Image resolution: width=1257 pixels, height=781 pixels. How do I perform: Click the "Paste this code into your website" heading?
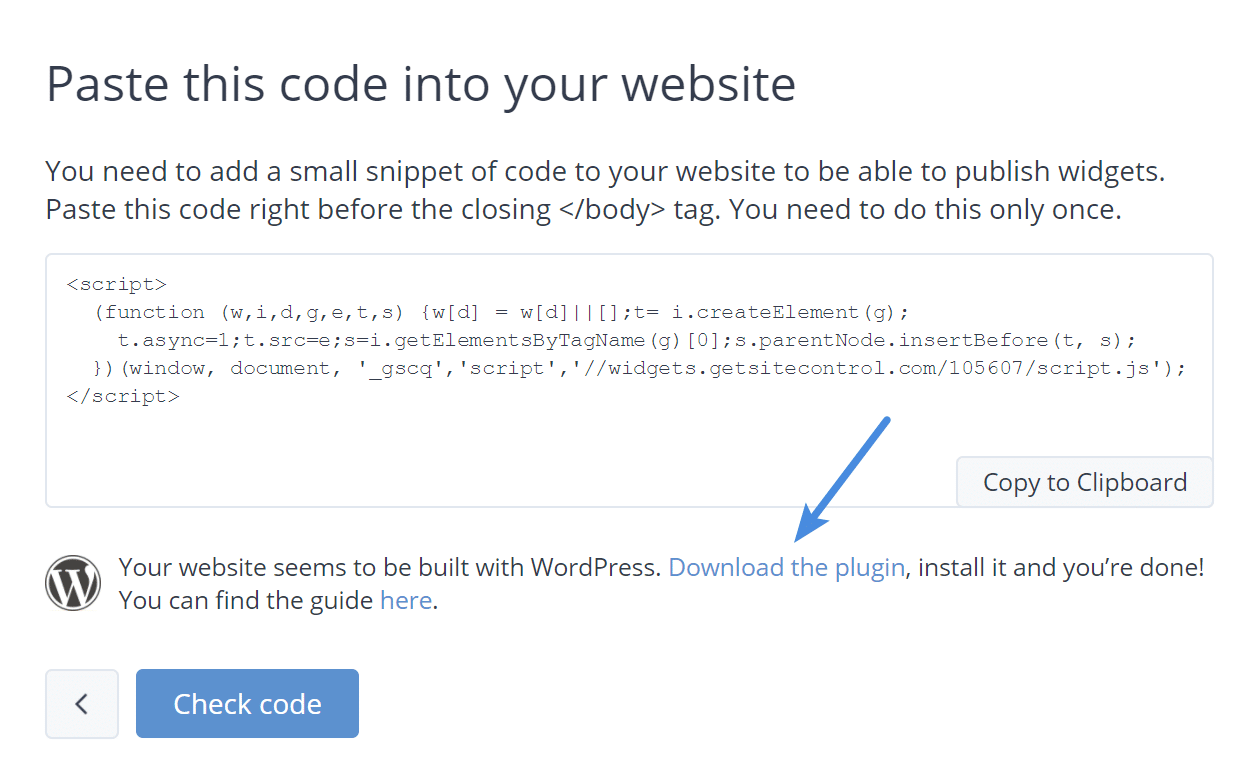[x=421, y=84]
